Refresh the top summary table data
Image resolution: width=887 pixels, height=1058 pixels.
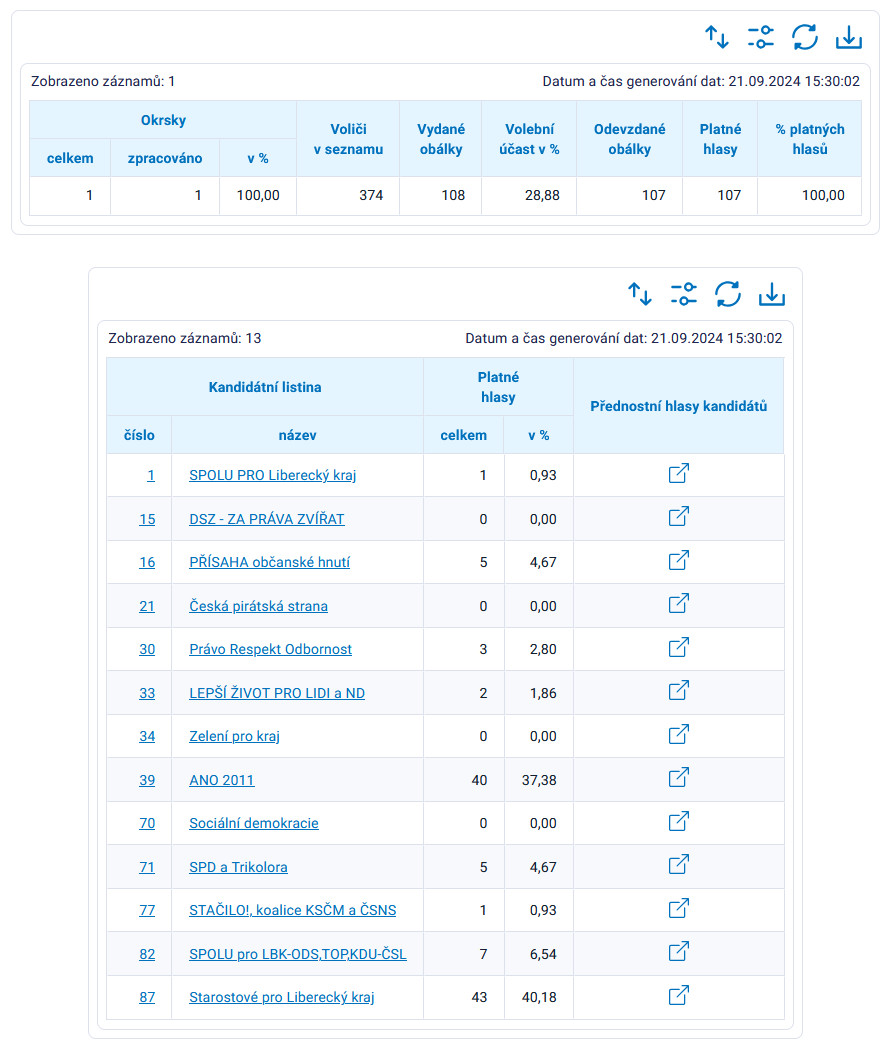click(x=805, y=37)
